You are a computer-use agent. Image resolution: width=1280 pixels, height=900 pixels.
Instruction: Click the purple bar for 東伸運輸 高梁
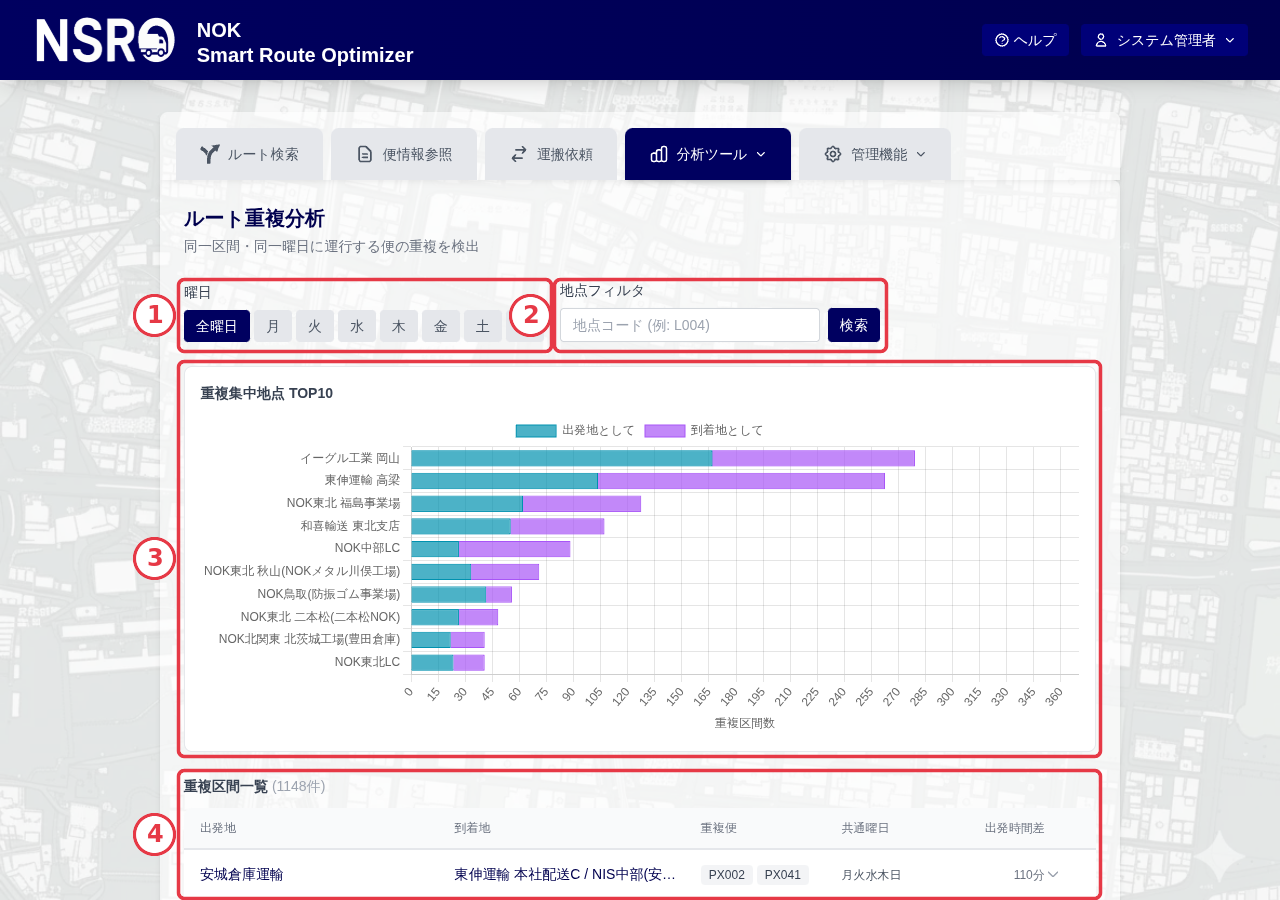741,481
